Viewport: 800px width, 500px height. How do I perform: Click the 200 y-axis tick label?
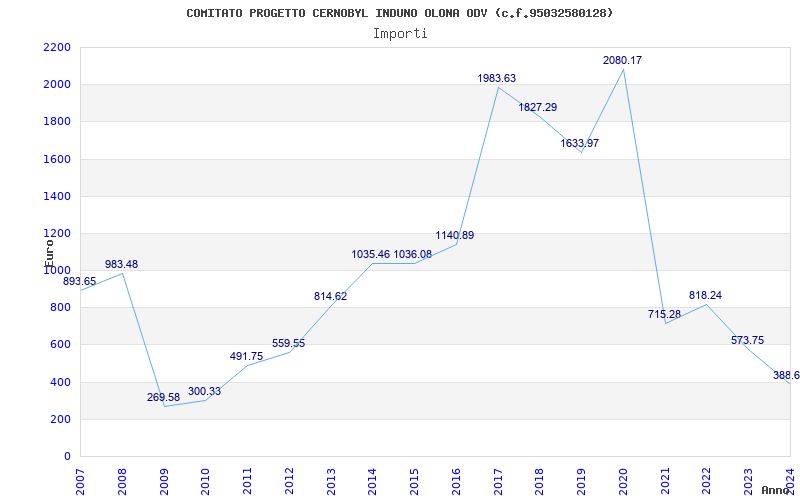point(61,419)
